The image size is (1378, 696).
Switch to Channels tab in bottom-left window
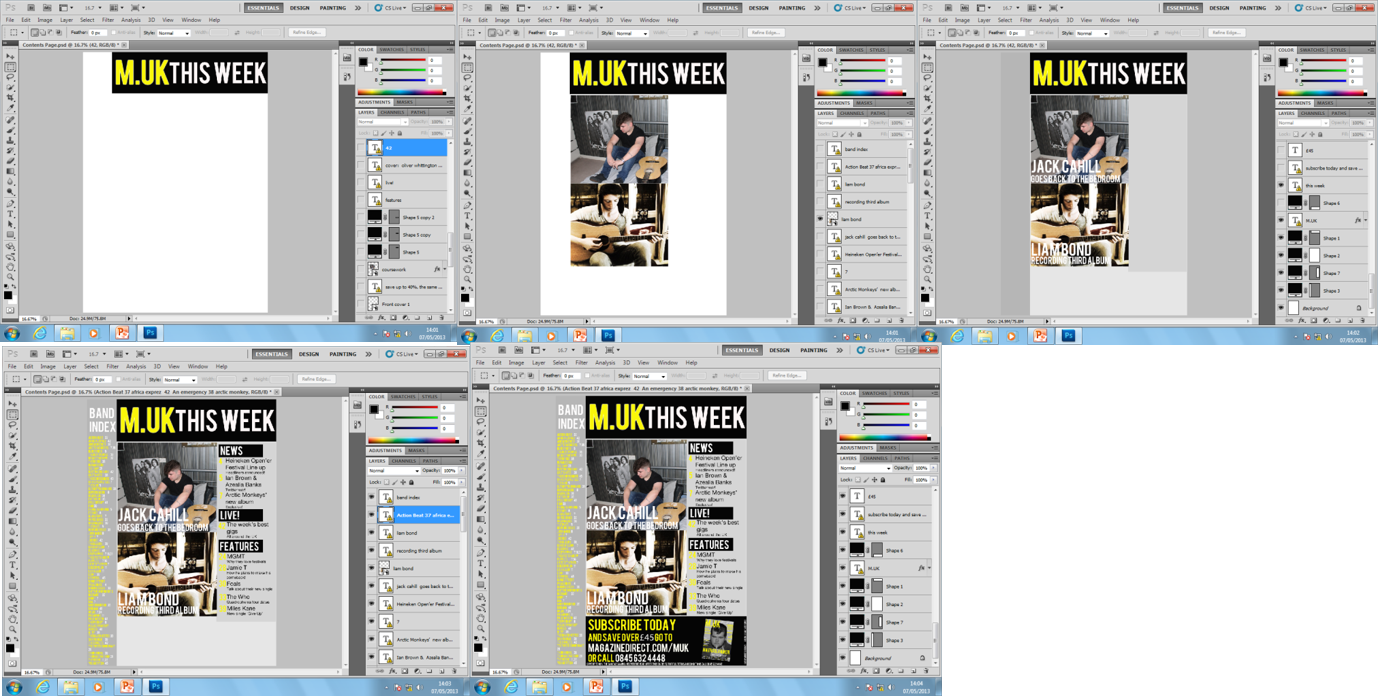coord(404,460)
